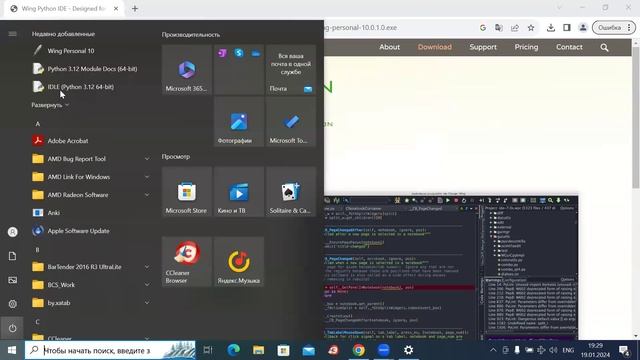The width and height of the screenshot is (640, 360).
Task: Click the Skype icon in Office folder tile
Action: [239, 53]
